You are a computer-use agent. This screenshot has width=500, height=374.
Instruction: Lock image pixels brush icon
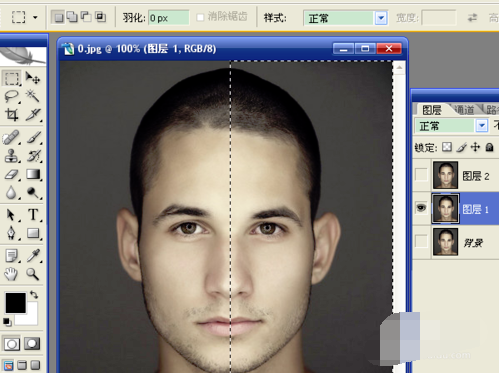coord(461,147)
